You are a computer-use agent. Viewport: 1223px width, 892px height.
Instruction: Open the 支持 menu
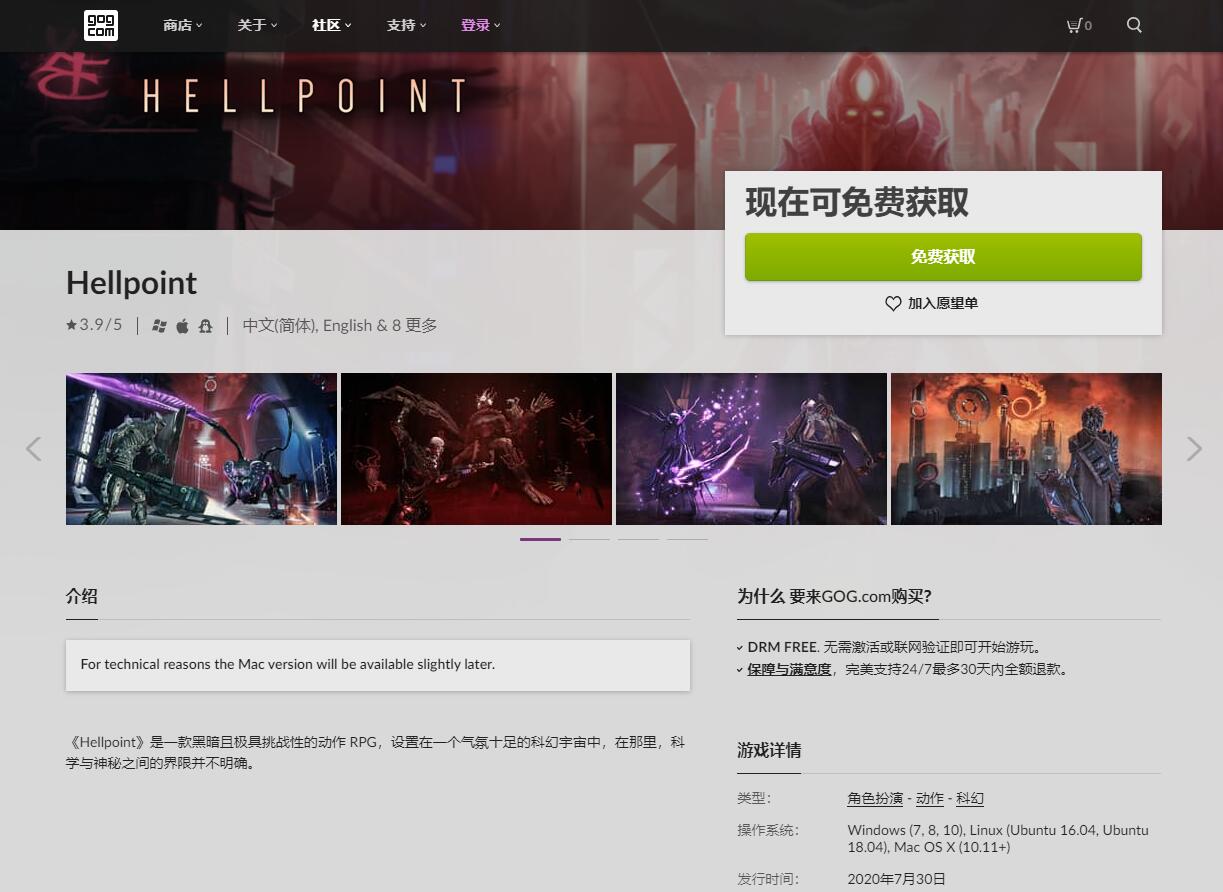click(406, 25)
